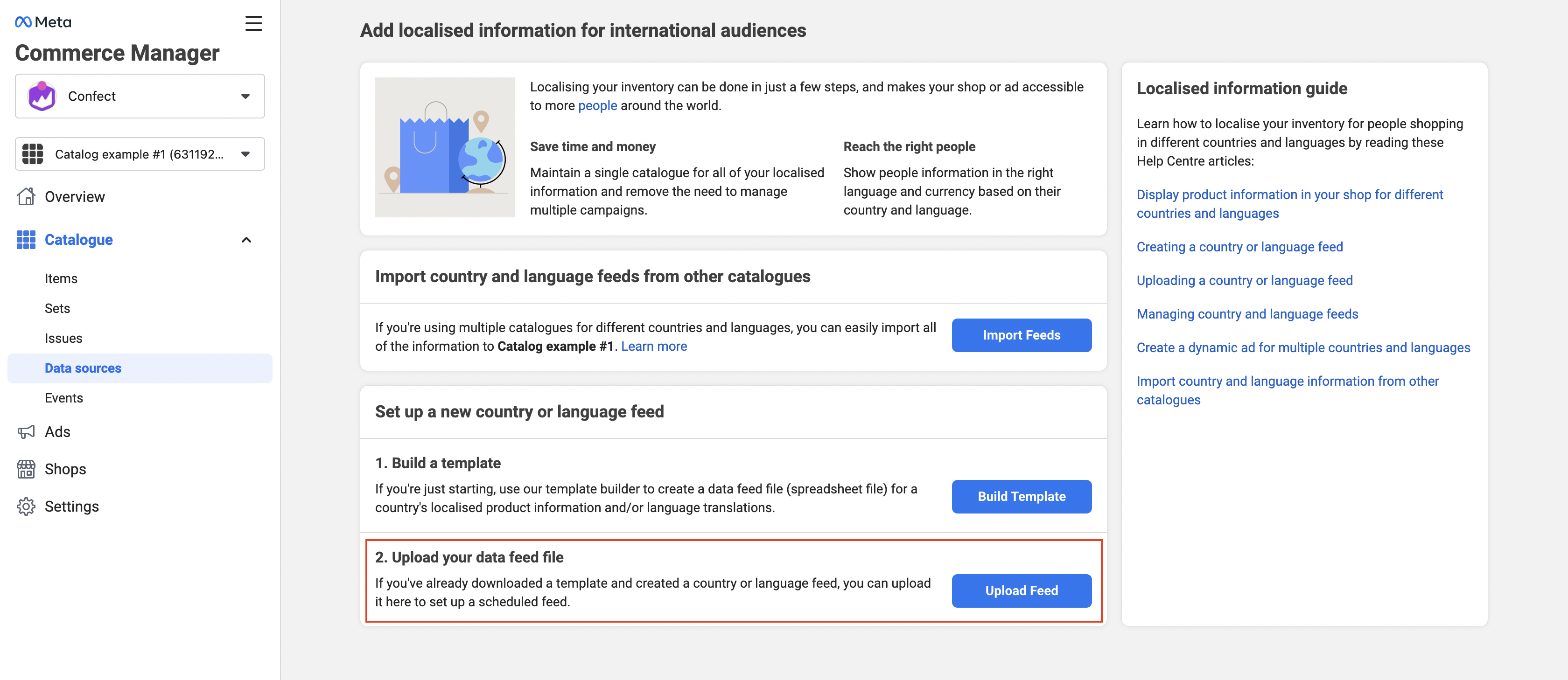Click 'Set up a new country or language feed' heading
Viewport: 1568px width, 680px height.
(519, 412)
